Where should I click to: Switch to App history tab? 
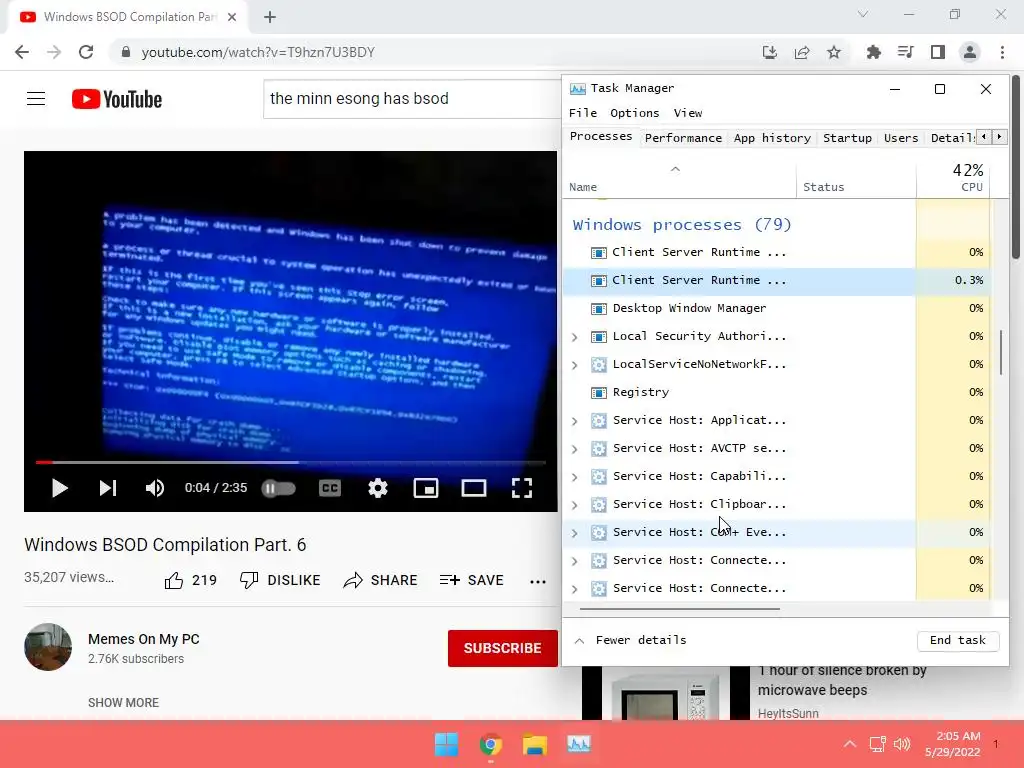tap(772, 138)
